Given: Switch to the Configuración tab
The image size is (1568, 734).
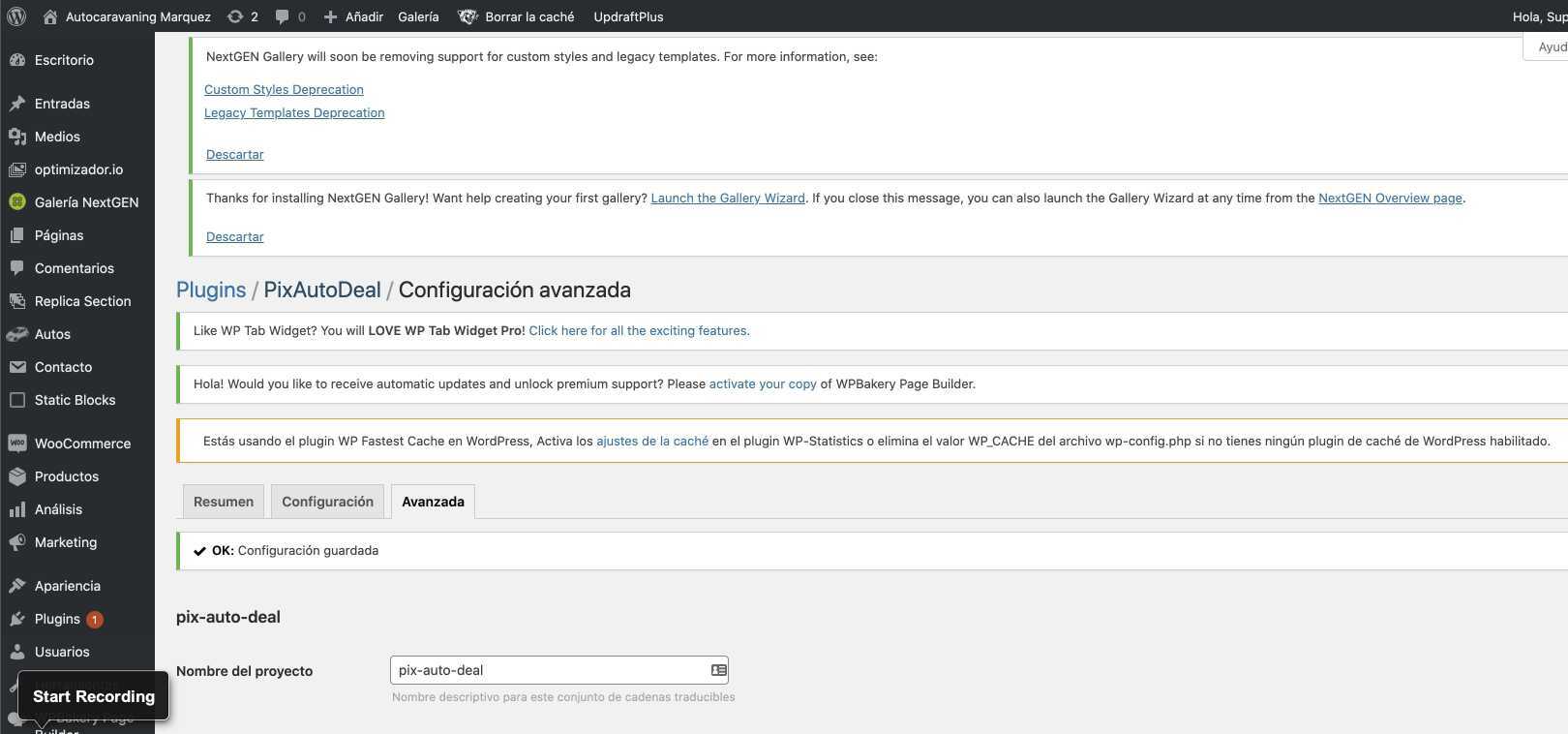Looking at the screenshot, I should pos(327,502).
